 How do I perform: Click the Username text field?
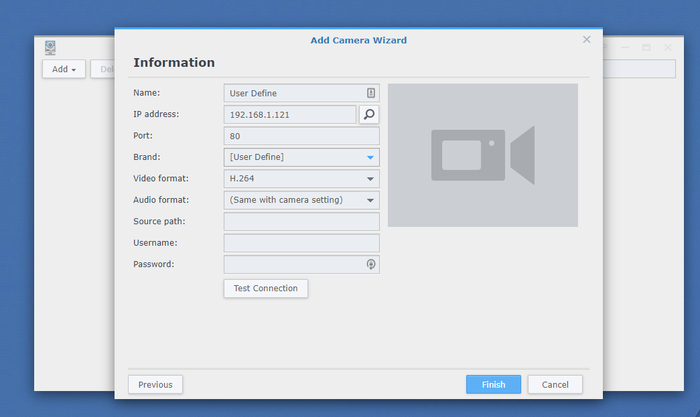[301, 243]
